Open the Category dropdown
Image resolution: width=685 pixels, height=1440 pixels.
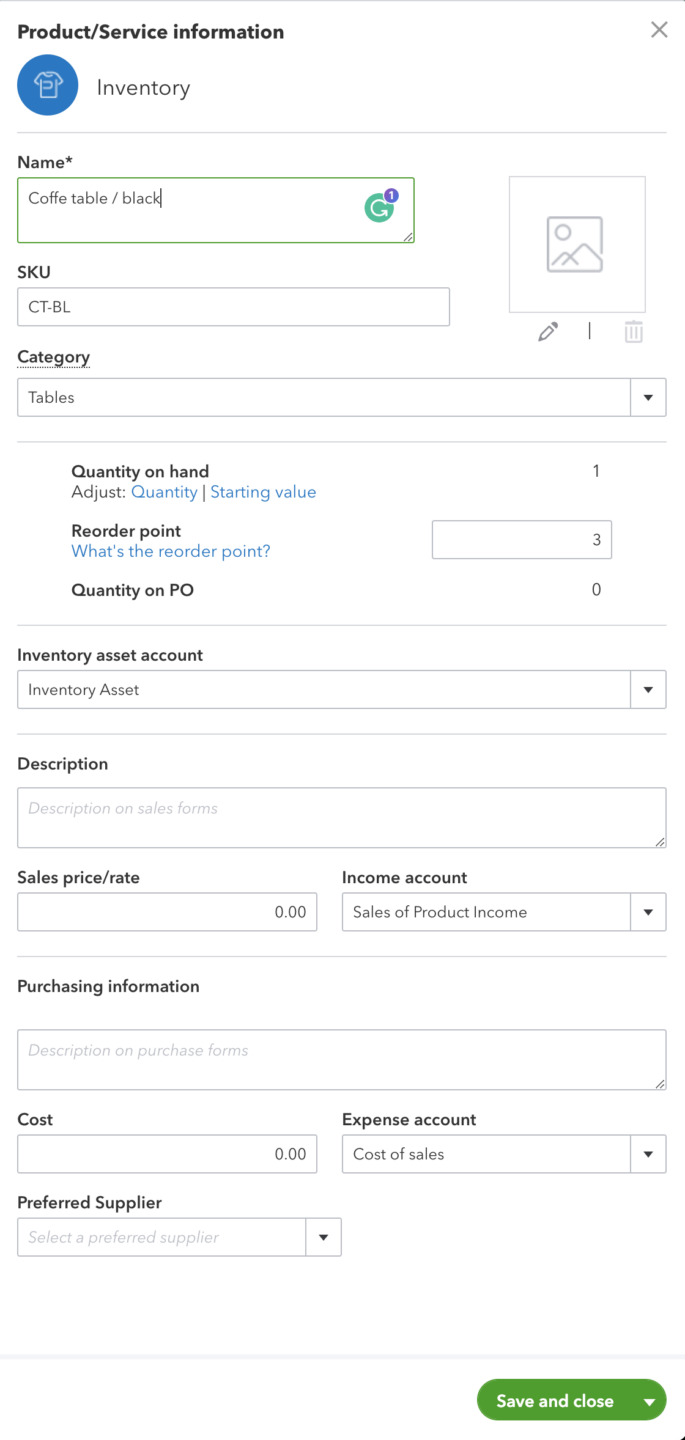tap(648, 397)
